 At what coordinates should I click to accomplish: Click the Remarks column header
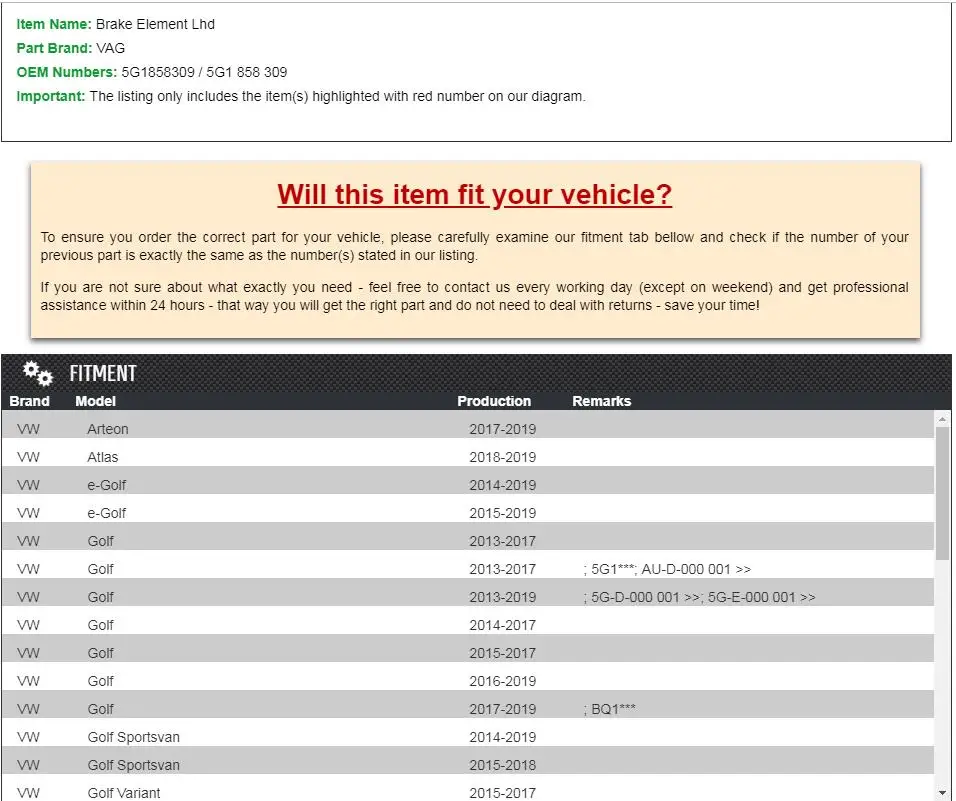[x=601, y=401]
